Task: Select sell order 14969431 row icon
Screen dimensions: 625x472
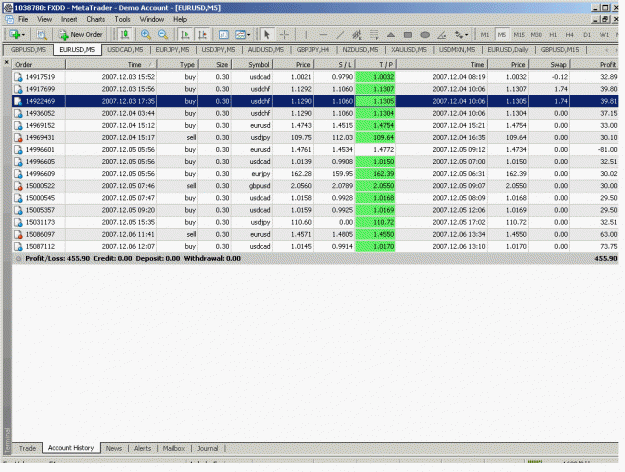Action: click(x=18, y=138)
